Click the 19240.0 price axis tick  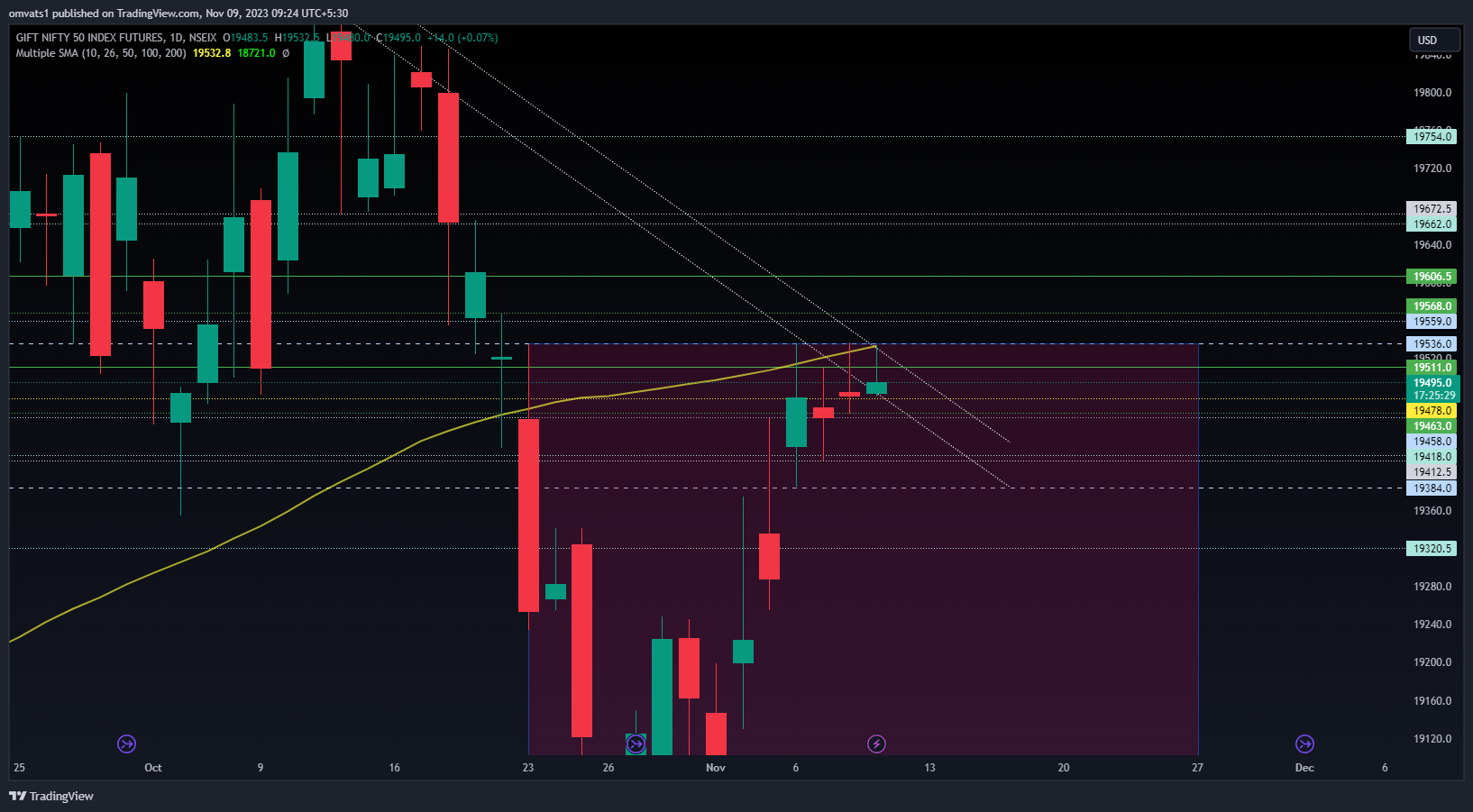1432,625
